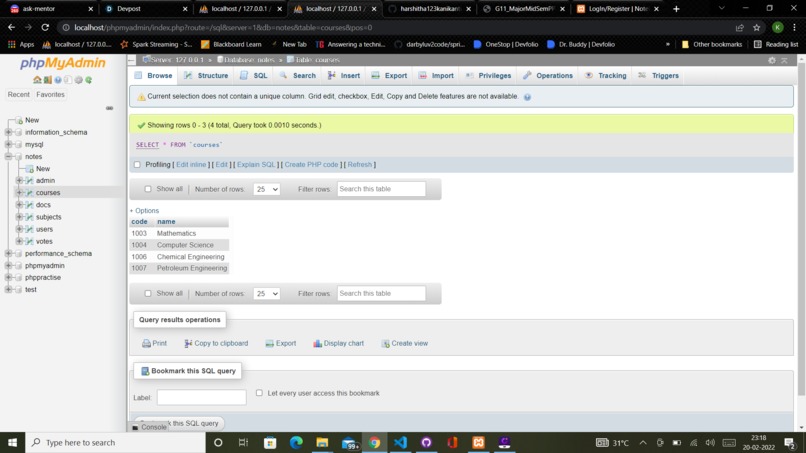Screen dimensions: 806x453
Task: Click browser Back arrow
Action: pyautogui.click(x=11, y=27)
